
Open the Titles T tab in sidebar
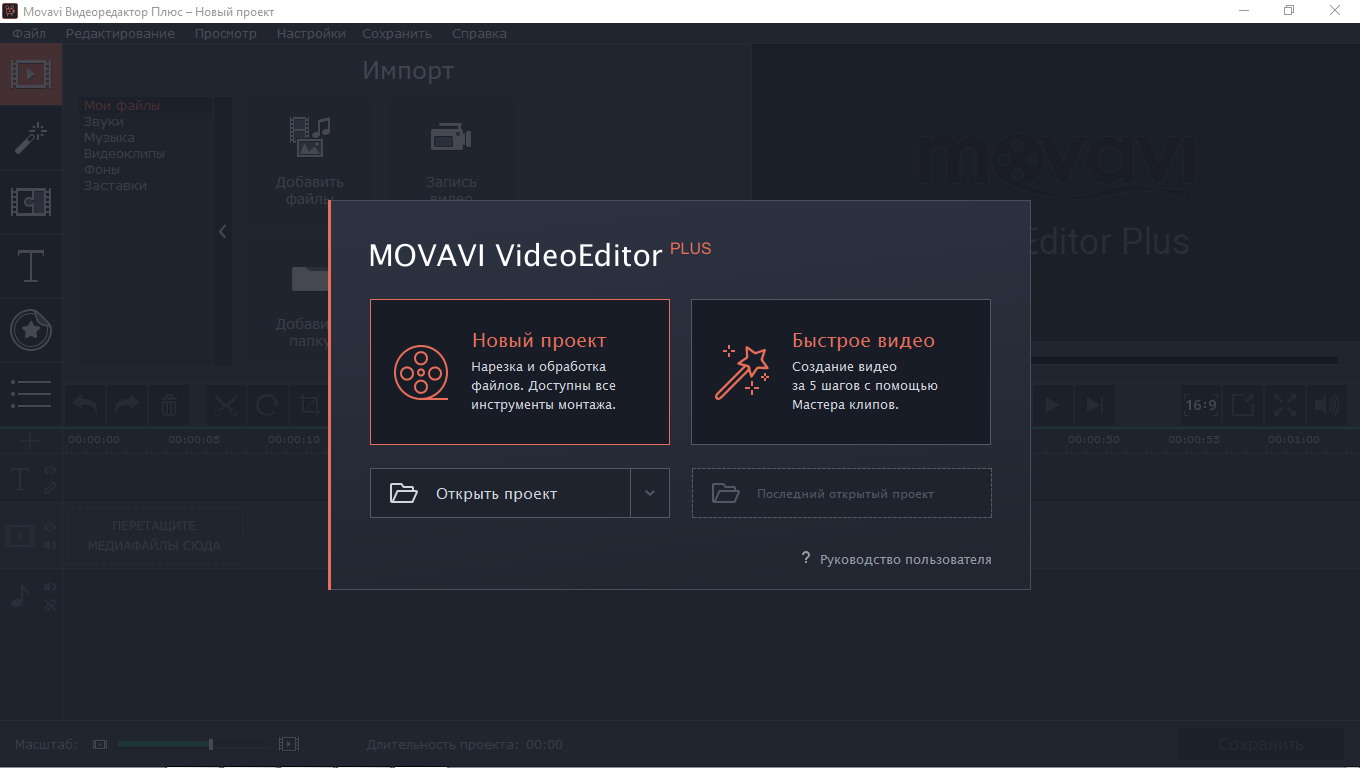[x=31, y=266]
